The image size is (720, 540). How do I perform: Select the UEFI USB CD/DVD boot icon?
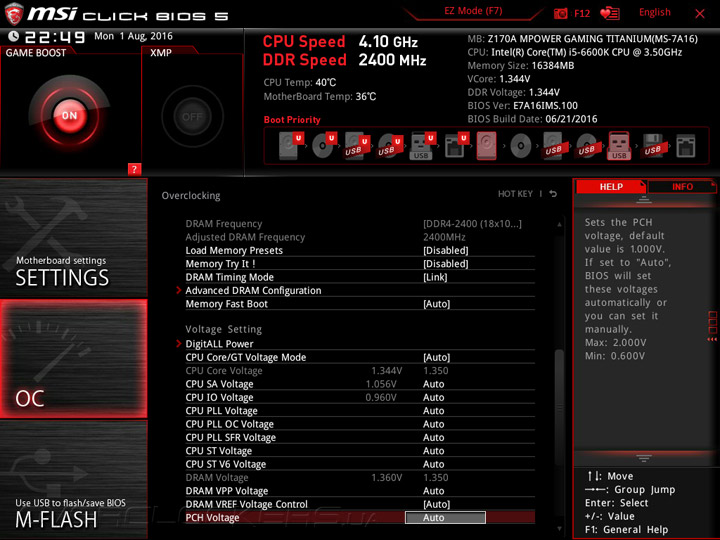[390, 146]
